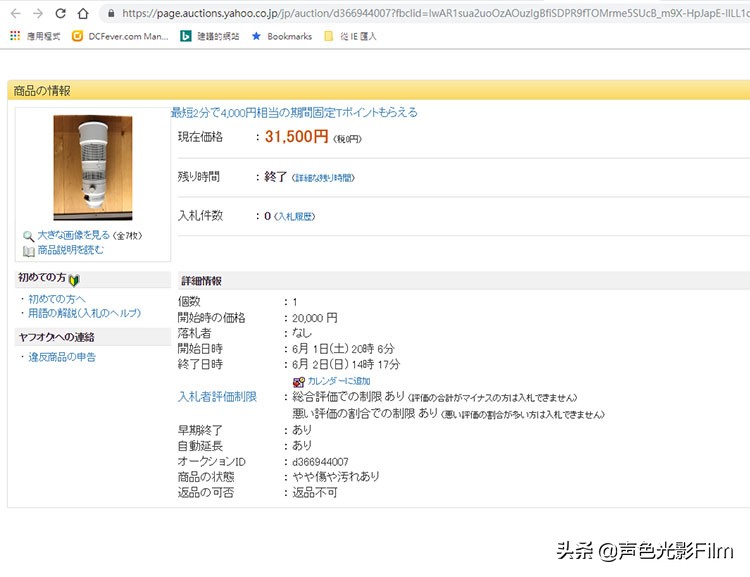Click the 商品の情報 header bar
Screen dimensions: 750x577
tap(379, 90)
